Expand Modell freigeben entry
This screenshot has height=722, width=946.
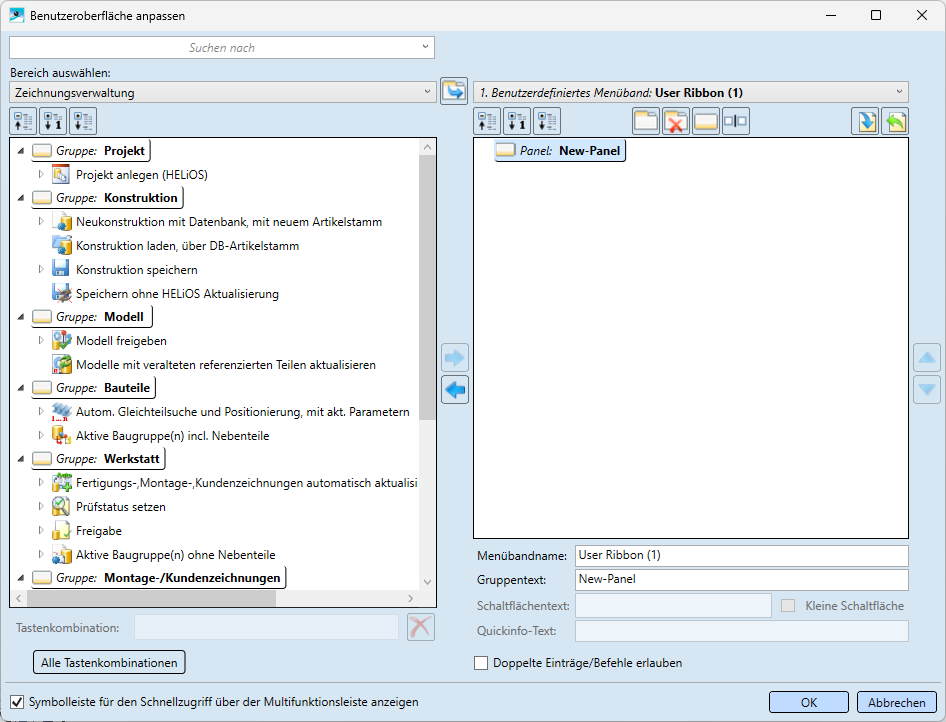[41, 340]
